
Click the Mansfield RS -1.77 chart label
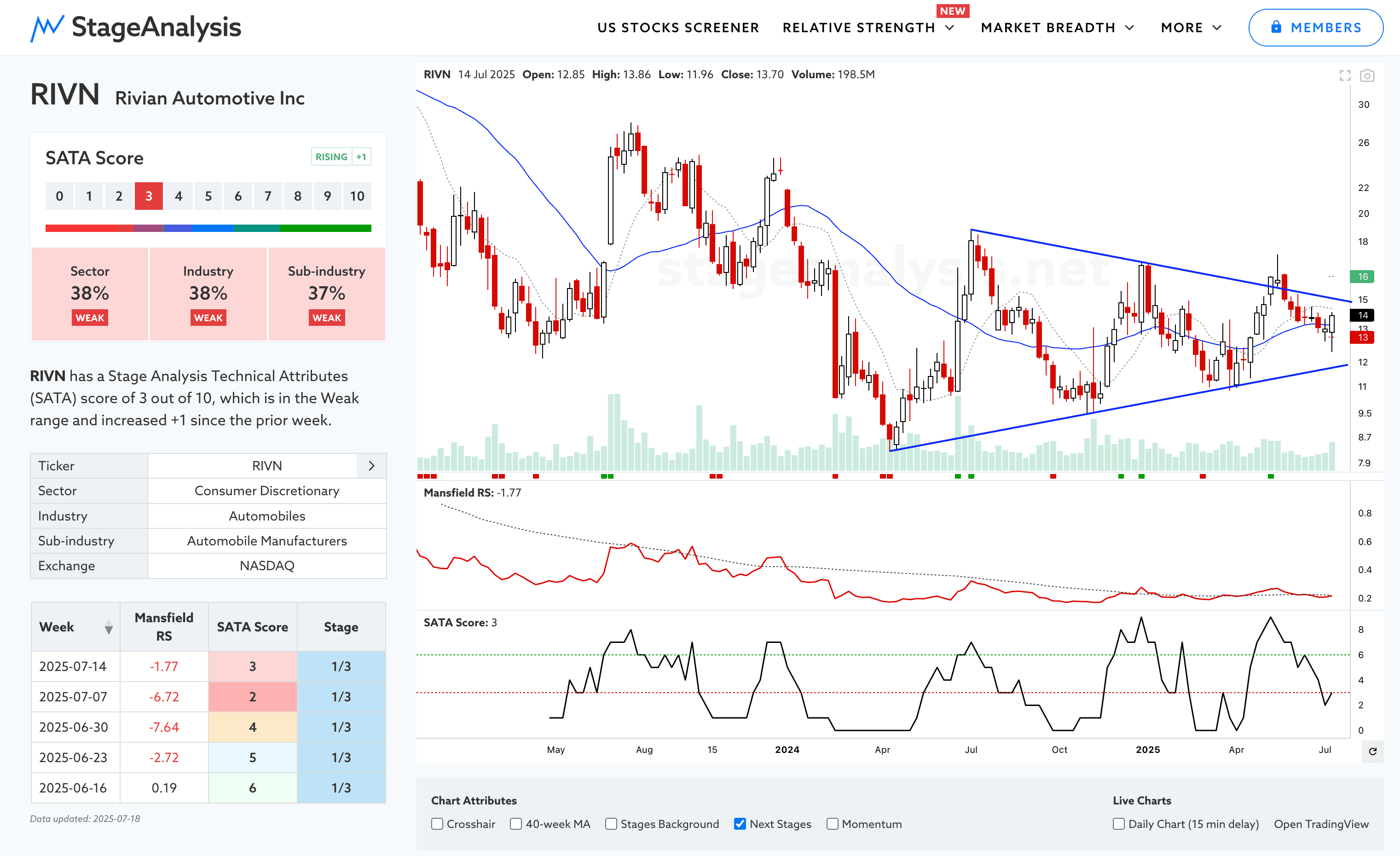coord(472,492)
